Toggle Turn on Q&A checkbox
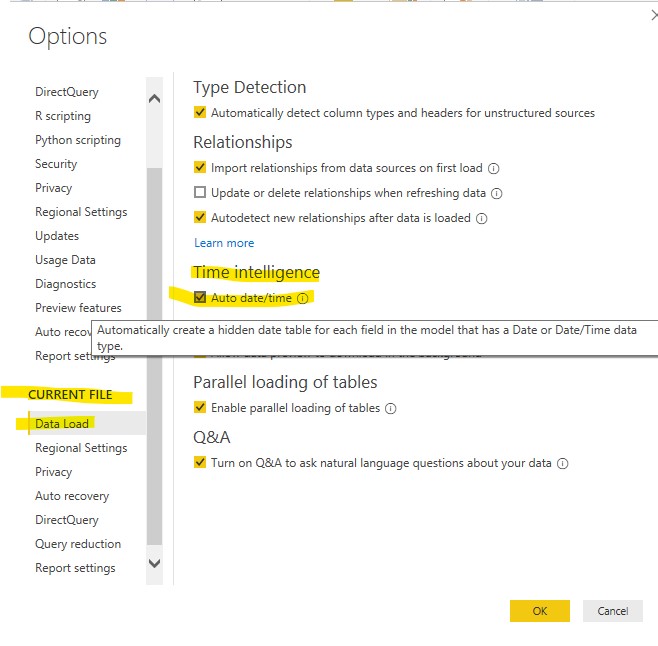Viewport: 658px width, 646px height. click(x=200, y=462)
